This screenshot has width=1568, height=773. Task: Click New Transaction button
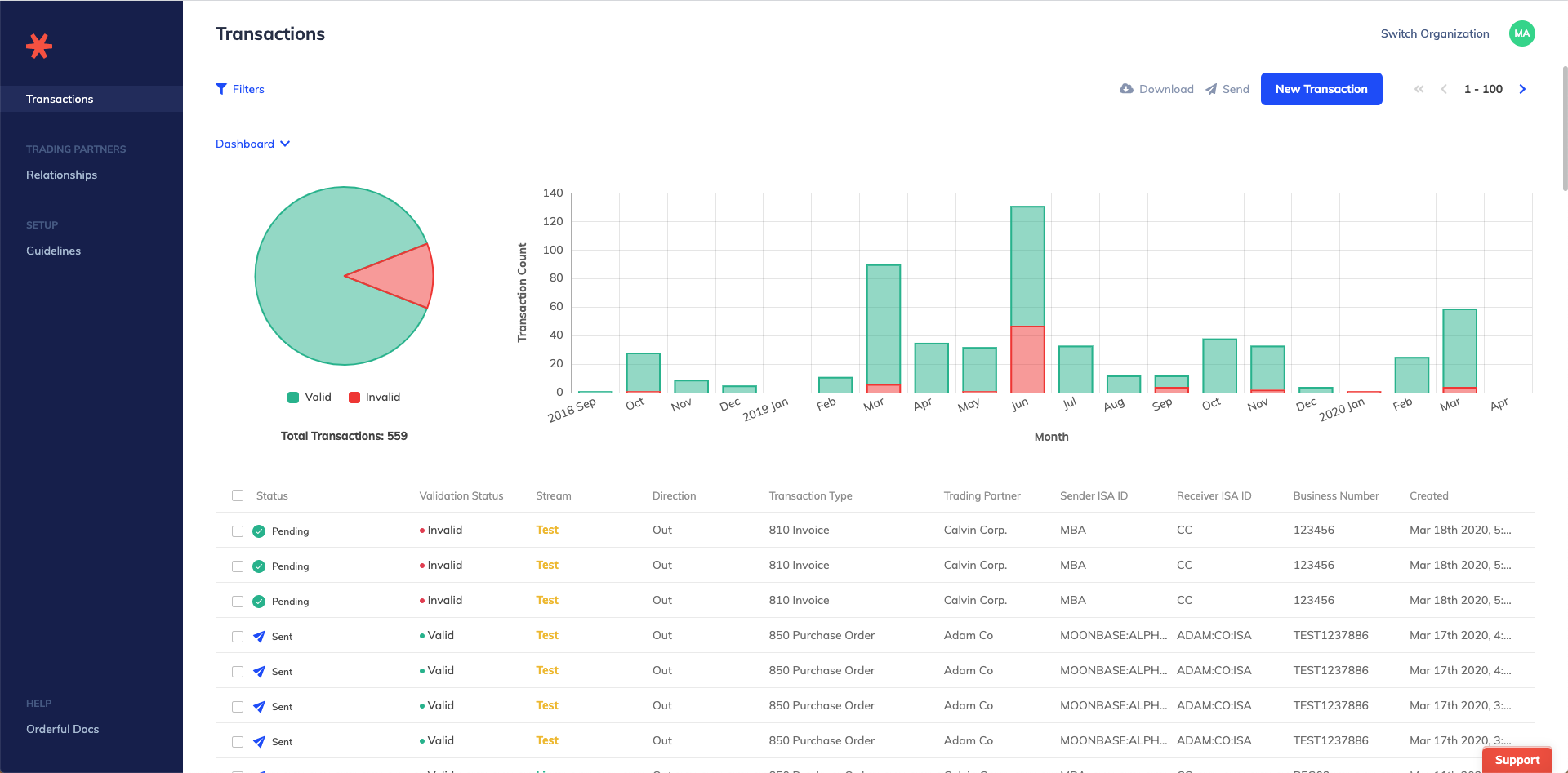click(1321, 89)
